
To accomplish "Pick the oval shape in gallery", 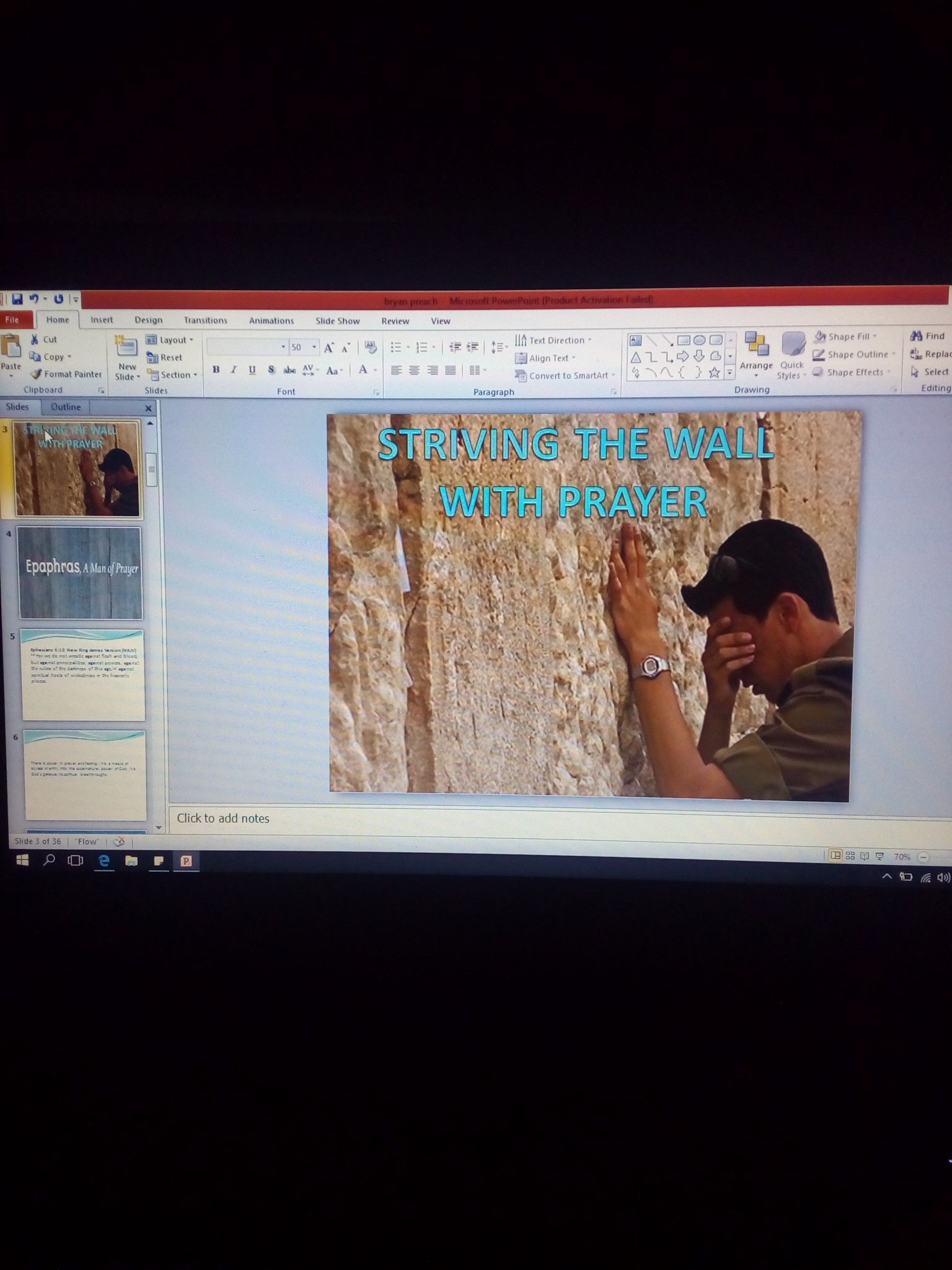I will pyautogui.click(x=699, y=340).
